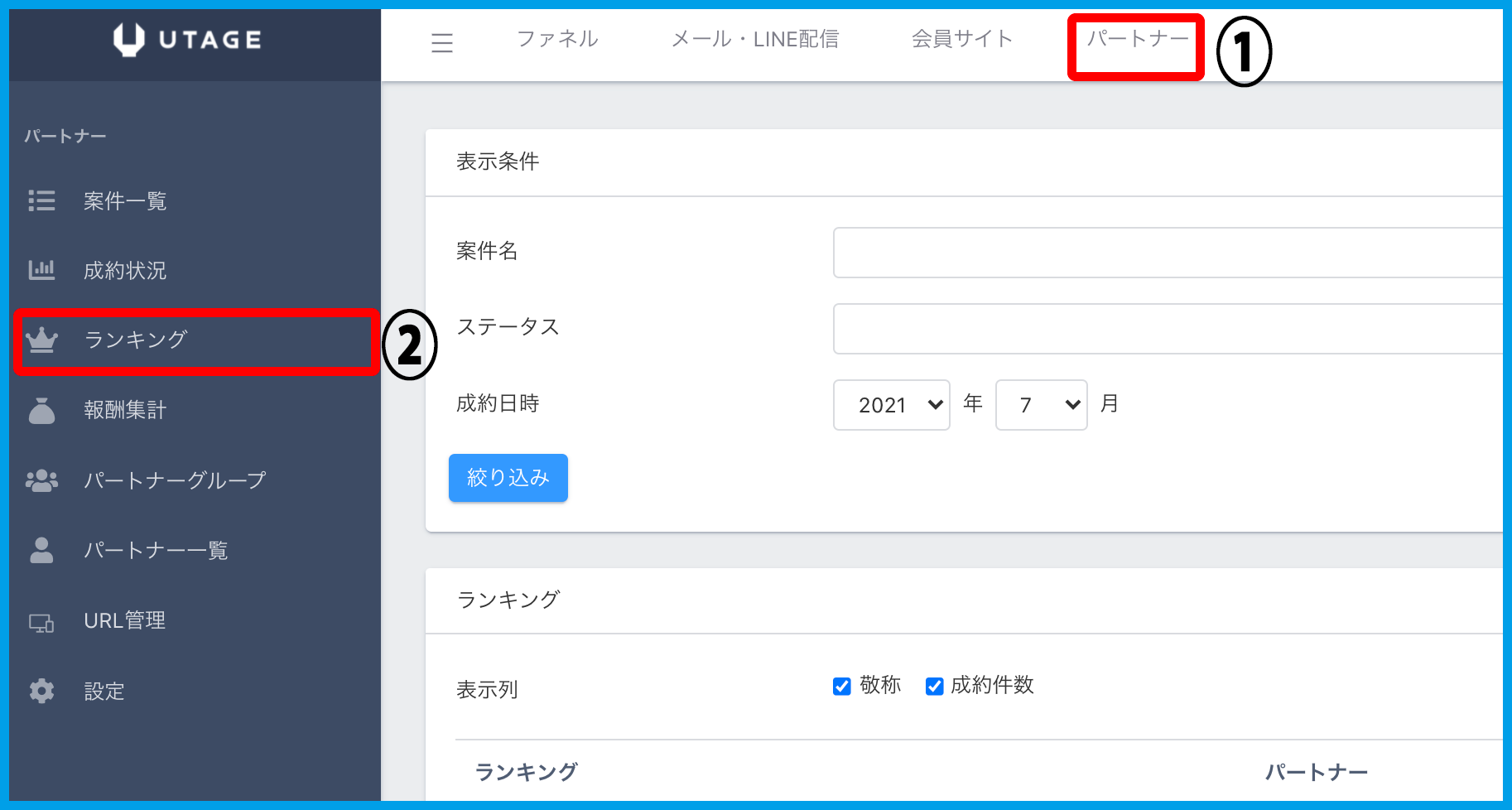Expand the month dropdown showing 7
The width and height of the screenshot is (1512, 810).
[1041, 405]
